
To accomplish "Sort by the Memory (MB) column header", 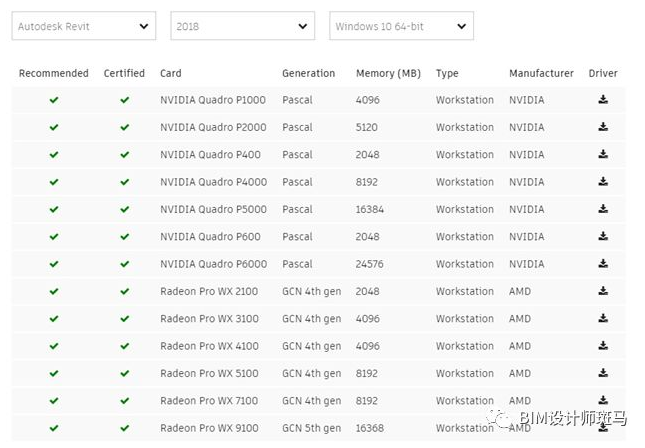I will (x=388, y=73).
